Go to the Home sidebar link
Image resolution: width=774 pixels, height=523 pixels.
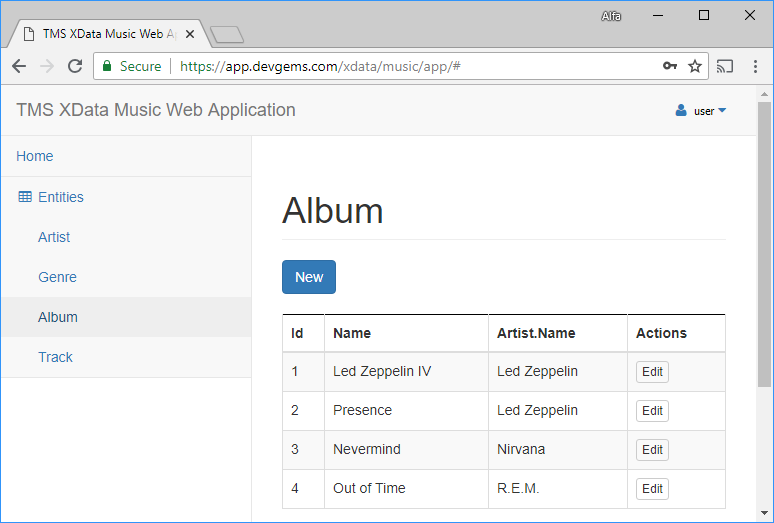pyautogui.click(x=35, y=156)
